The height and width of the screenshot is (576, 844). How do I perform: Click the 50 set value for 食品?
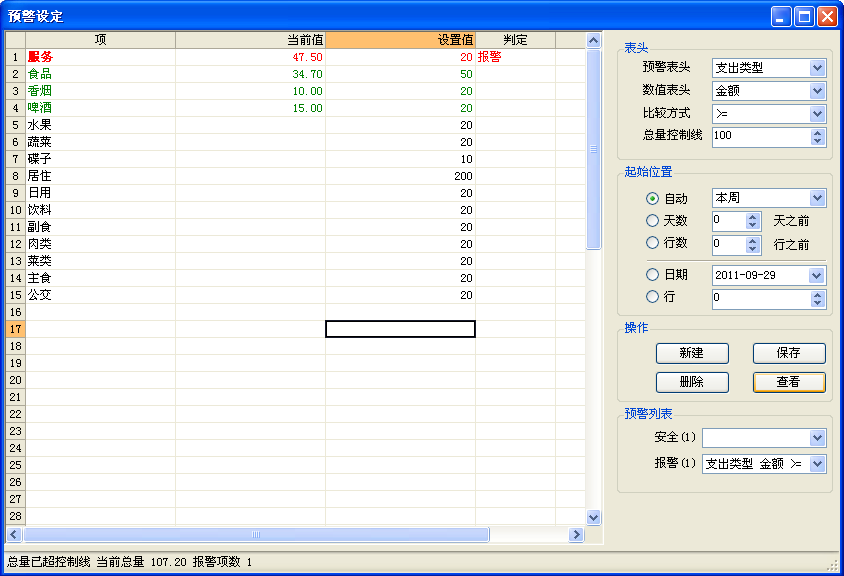(400, 74)
